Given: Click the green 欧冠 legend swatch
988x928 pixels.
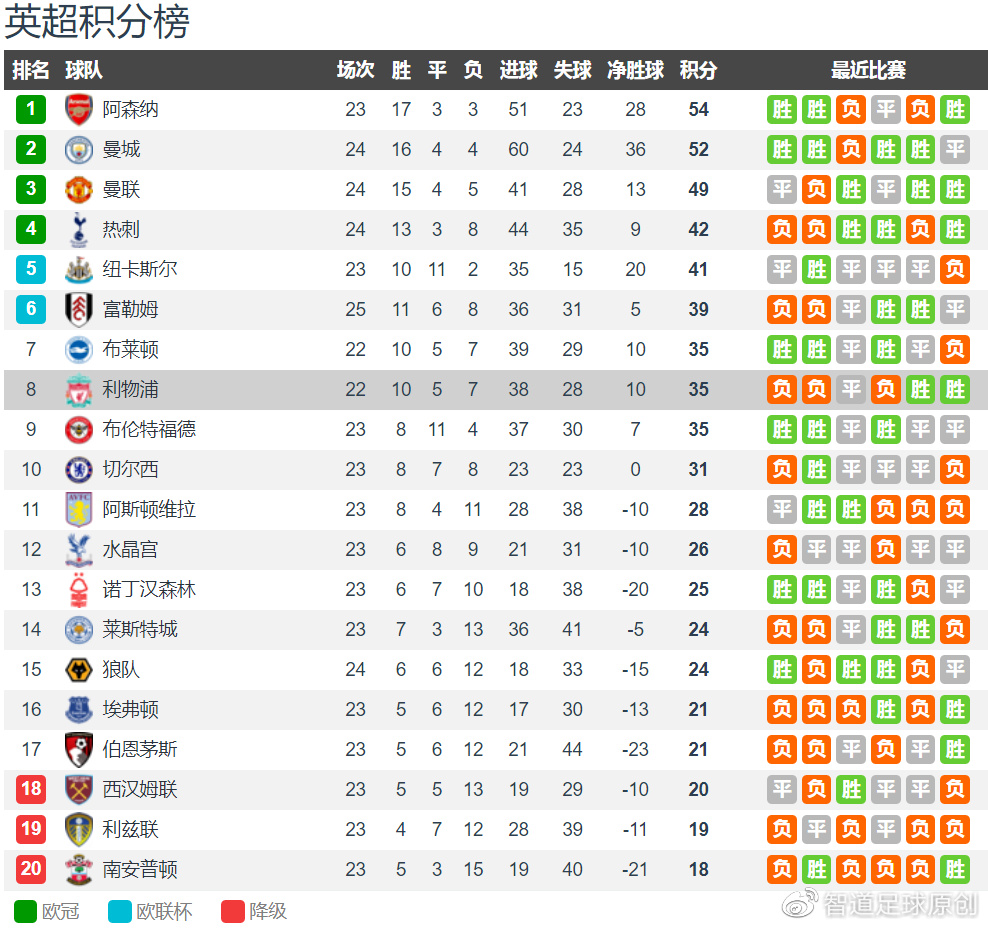Looking at the screenshot, I should (x=25, y=911).
